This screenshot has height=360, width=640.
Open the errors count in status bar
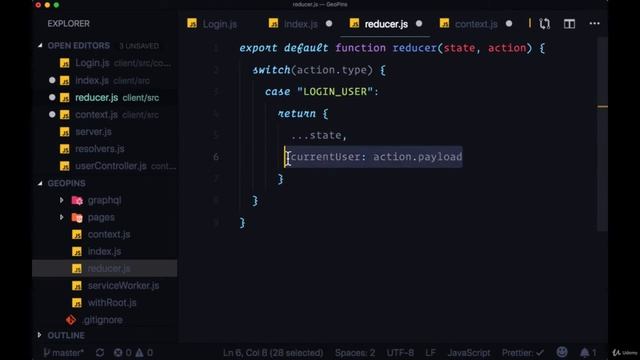tap(123, 353)
